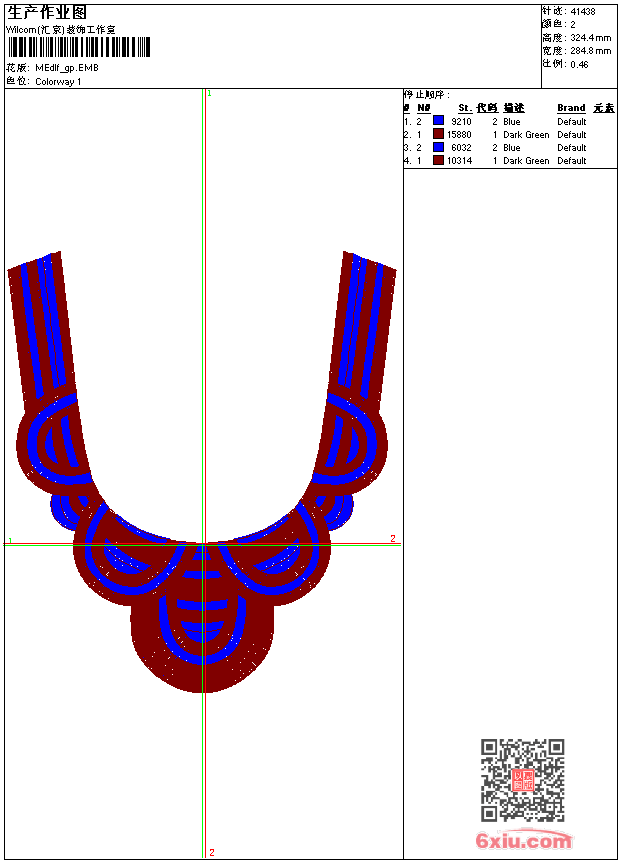This screenshot has width=620, height=860.
Task: Click the barcode under the Wilcom line
Action: (x=79, y=47)
